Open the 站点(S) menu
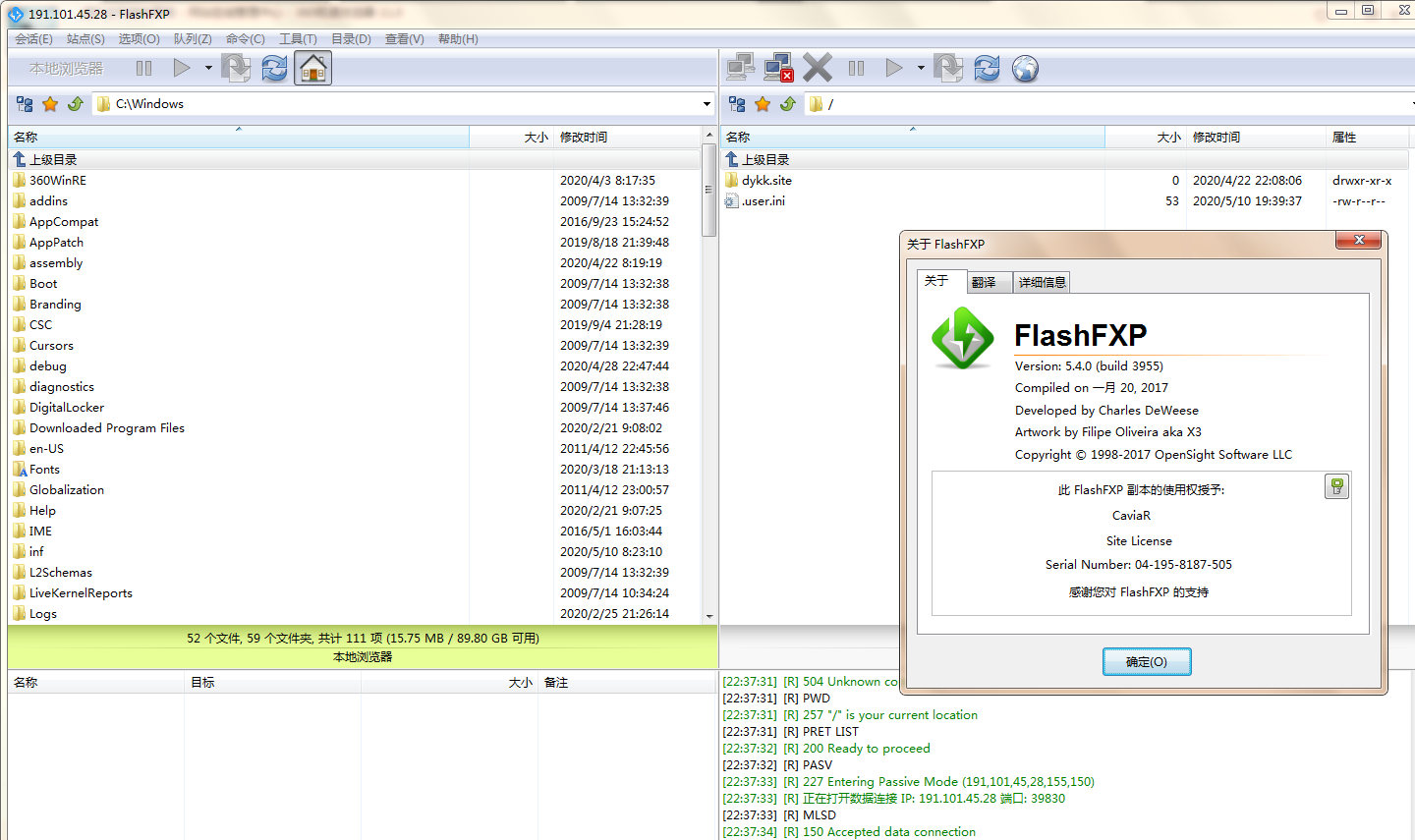The width and height of the screenshot is (1415, 840). [x=85, y=39]
